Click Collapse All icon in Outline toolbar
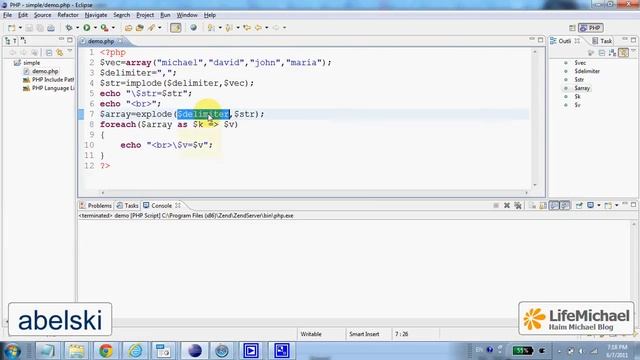Screen dimensions: 640x360 (x=602, y=53)
